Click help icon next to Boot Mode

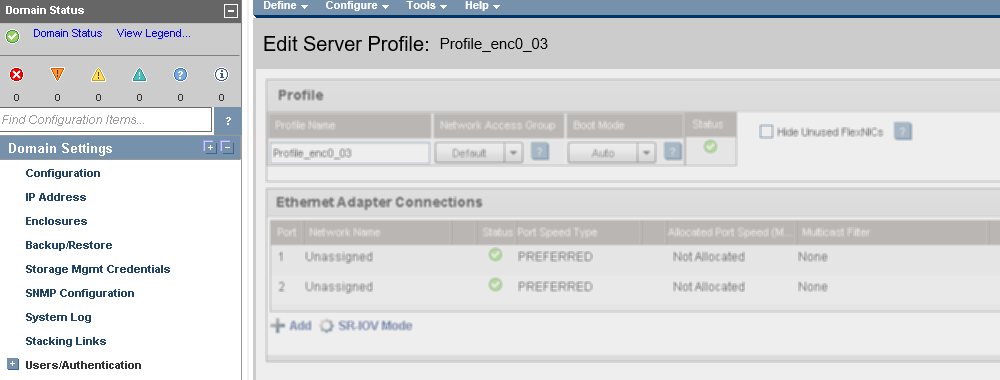672,152
